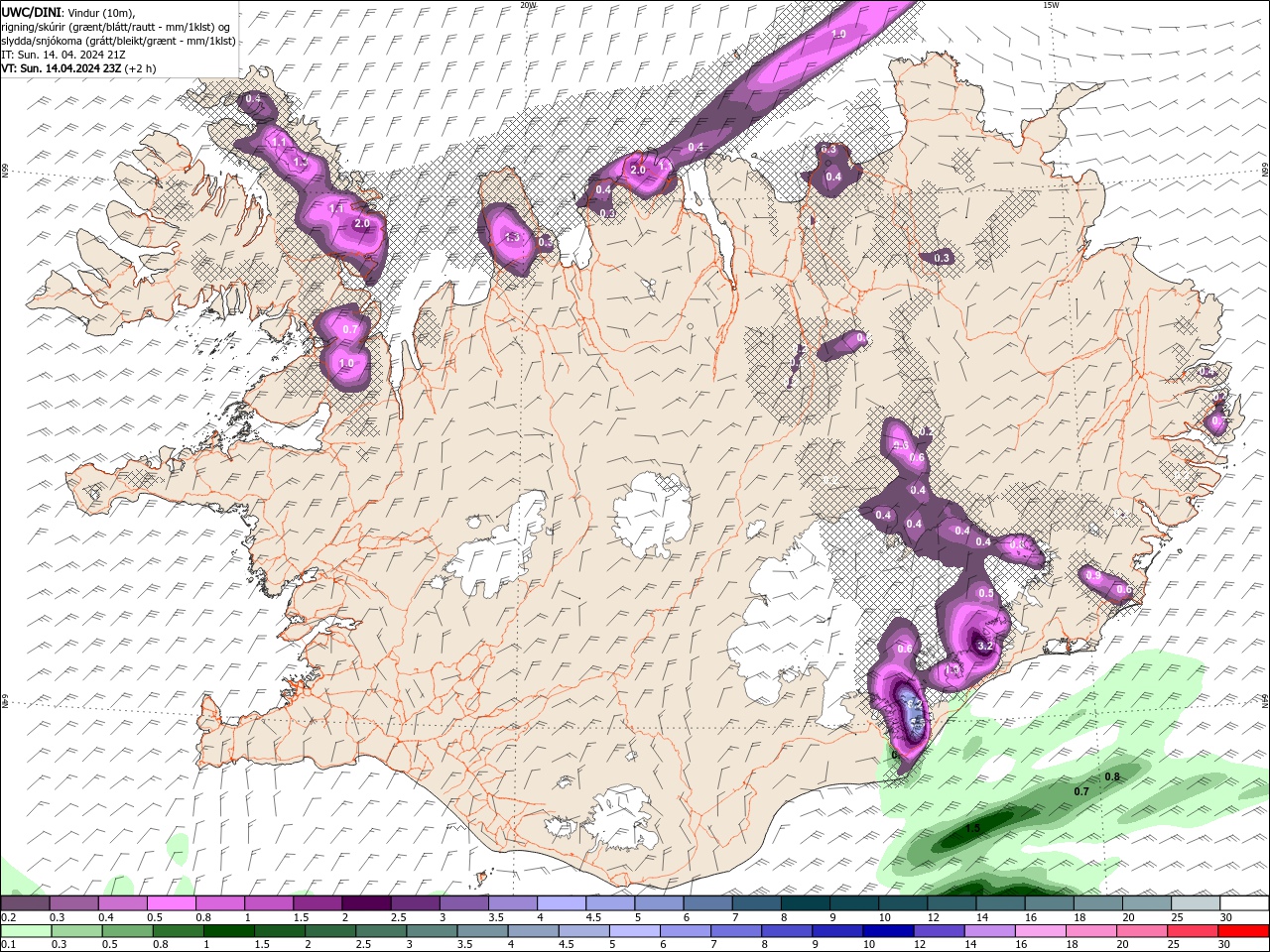Click the 0.2 label under the snow legend
Screen dimensions: 1270x952
tap(8, 917)
